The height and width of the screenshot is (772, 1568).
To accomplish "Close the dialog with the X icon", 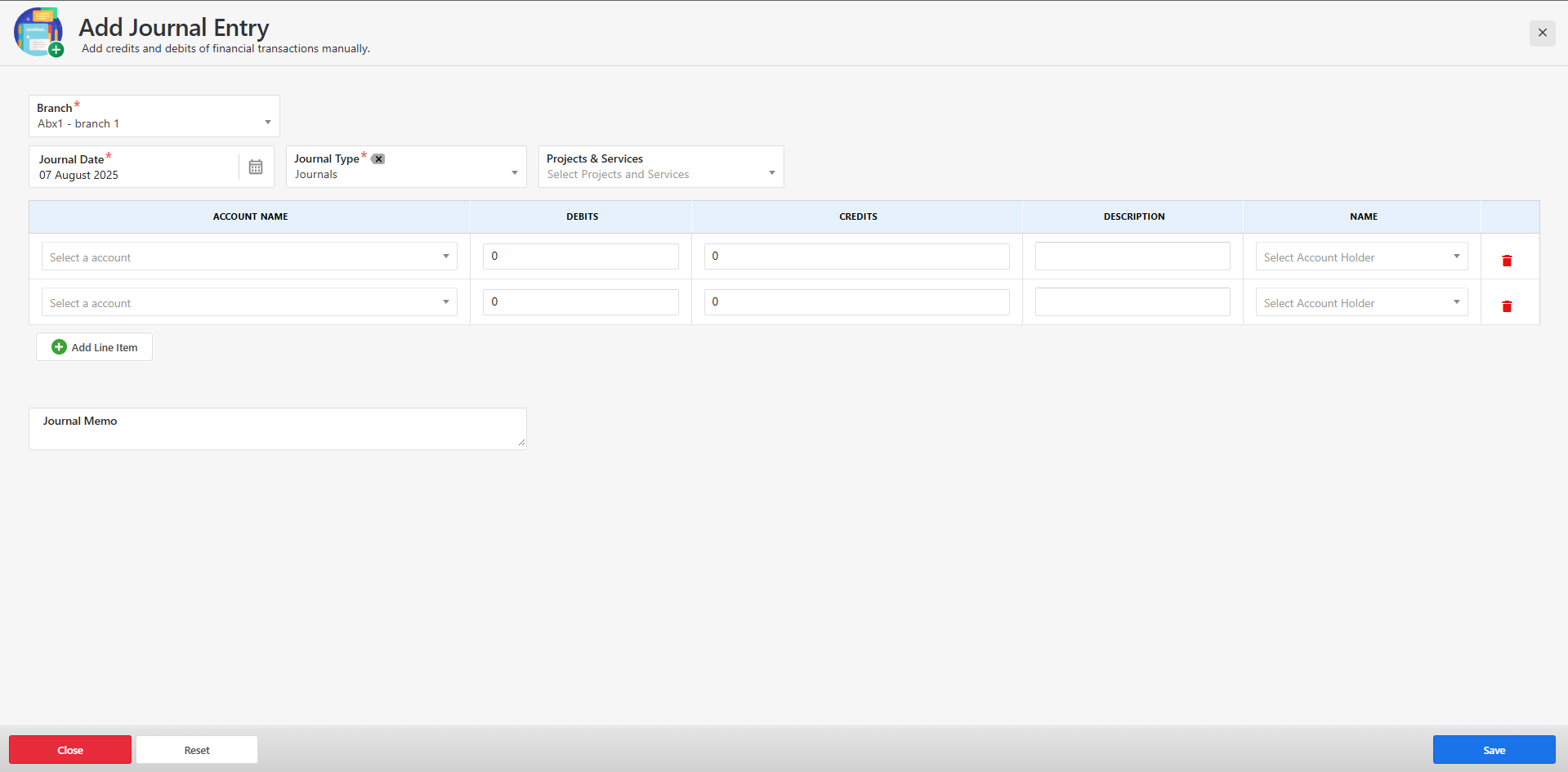I will click(x=1542, y=33).
